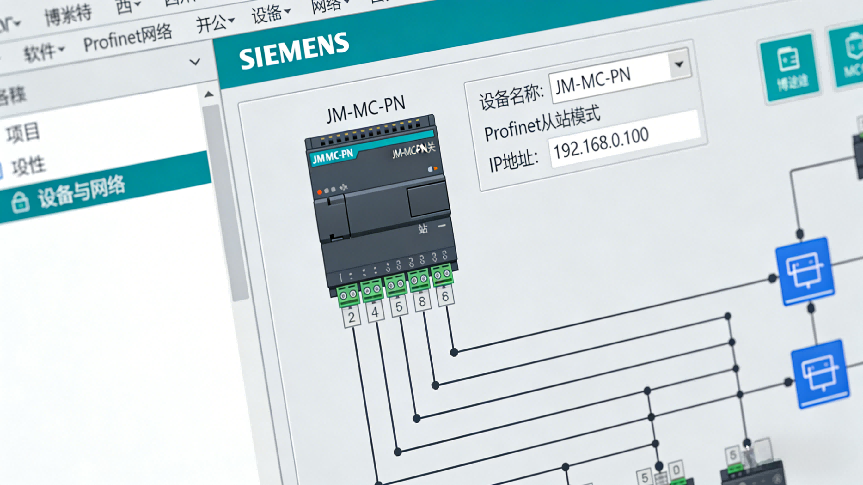Click the lock icon beside 设备与网络
This screenshot has width=863, height=485.
[20, 202]
